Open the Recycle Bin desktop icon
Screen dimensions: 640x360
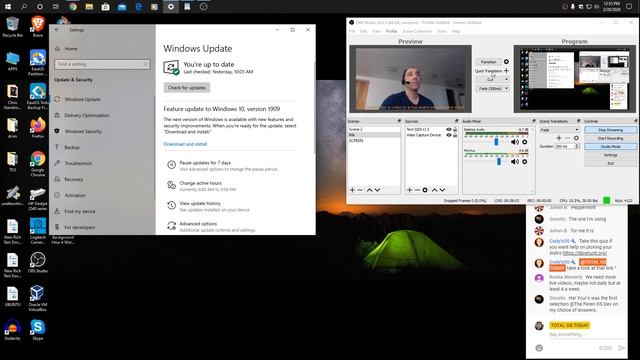[12, 27]
